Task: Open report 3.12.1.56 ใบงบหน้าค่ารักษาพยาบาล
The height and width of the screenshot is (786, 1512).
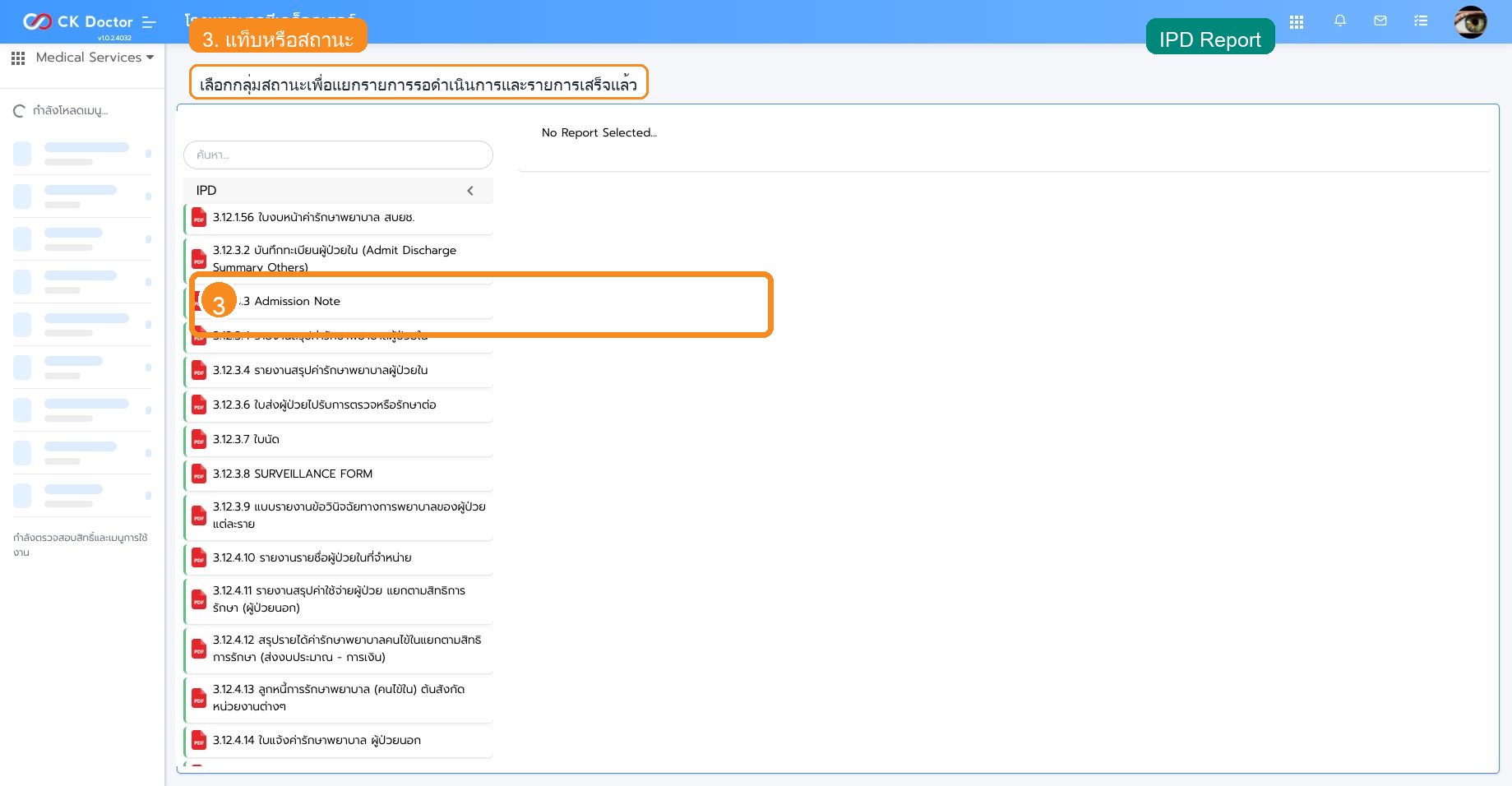Action: (339, 218)
